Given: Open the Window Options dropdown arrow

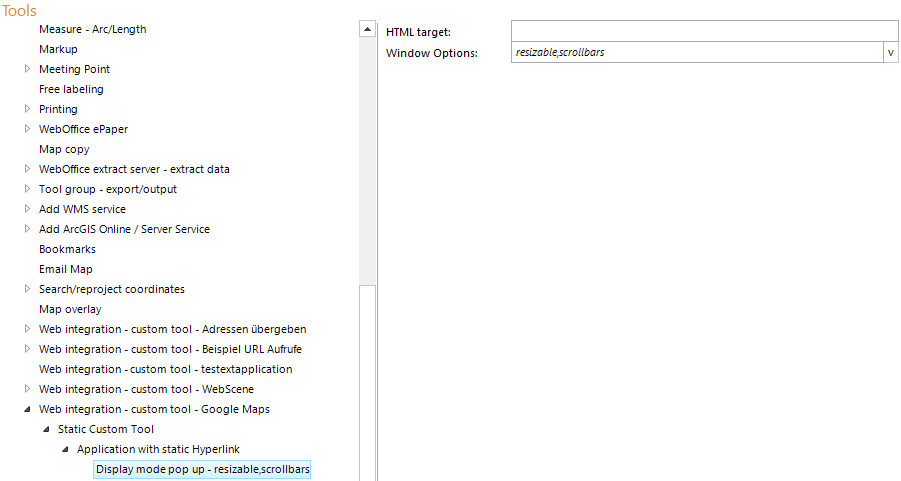Looking at the screenshot, I should tap(890, 53).
